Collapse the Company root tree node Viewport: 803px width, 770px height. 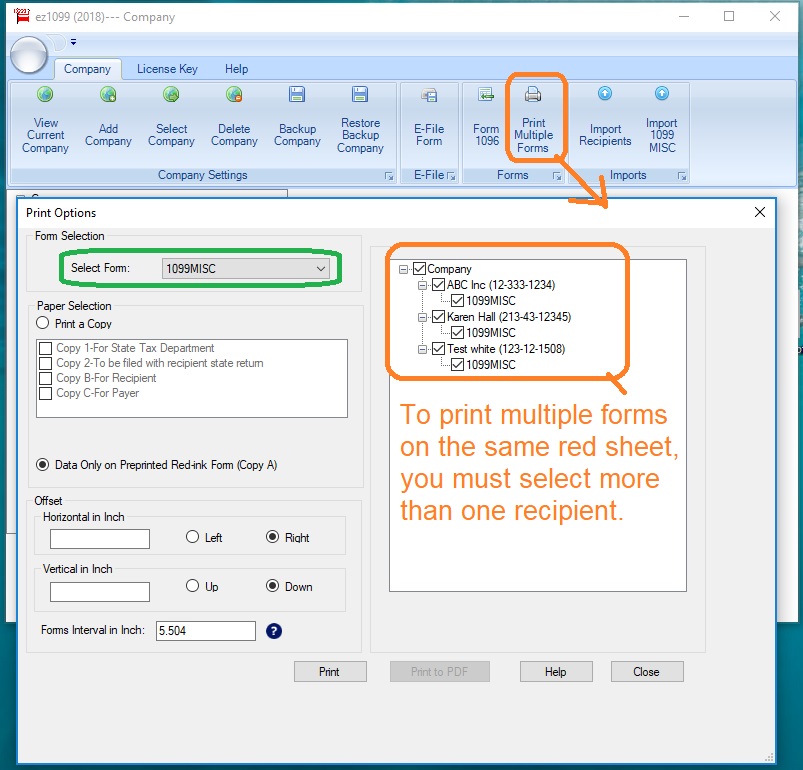point(404,269)
